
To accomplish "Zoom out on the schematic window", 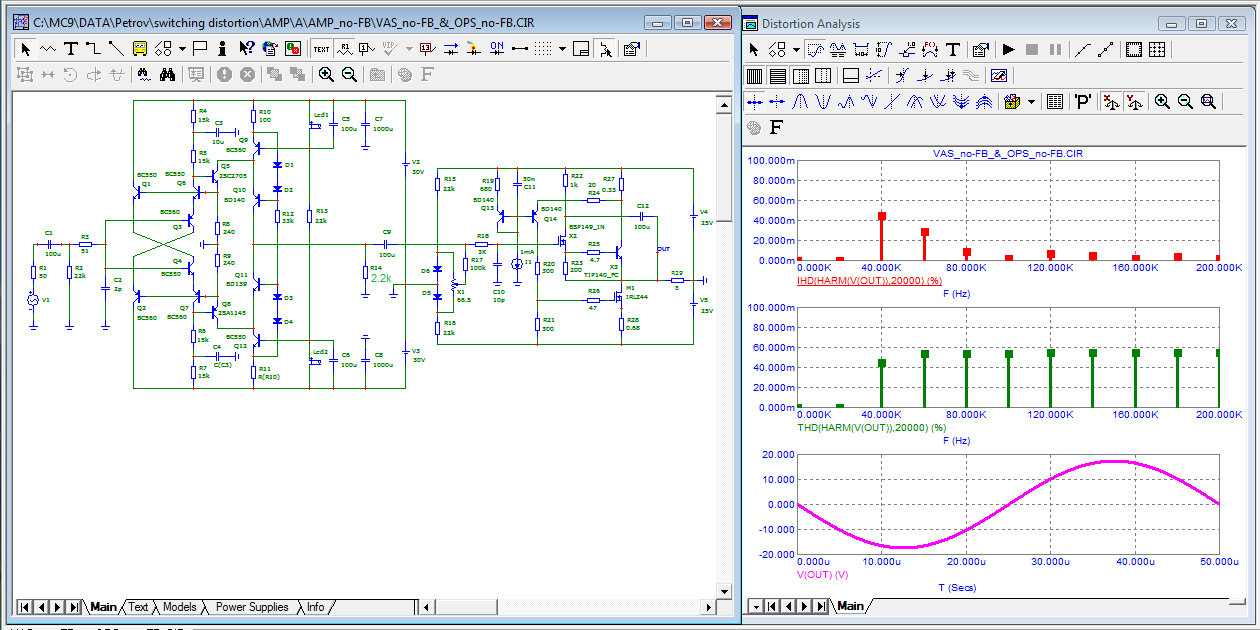I will (x=349, y=74).
